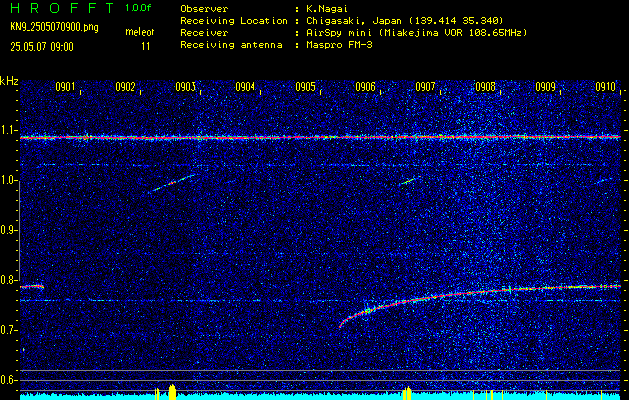629x400 pixels.
Task: Click the 1.0 frequency axis label
Action: click(x=8, y=181)
